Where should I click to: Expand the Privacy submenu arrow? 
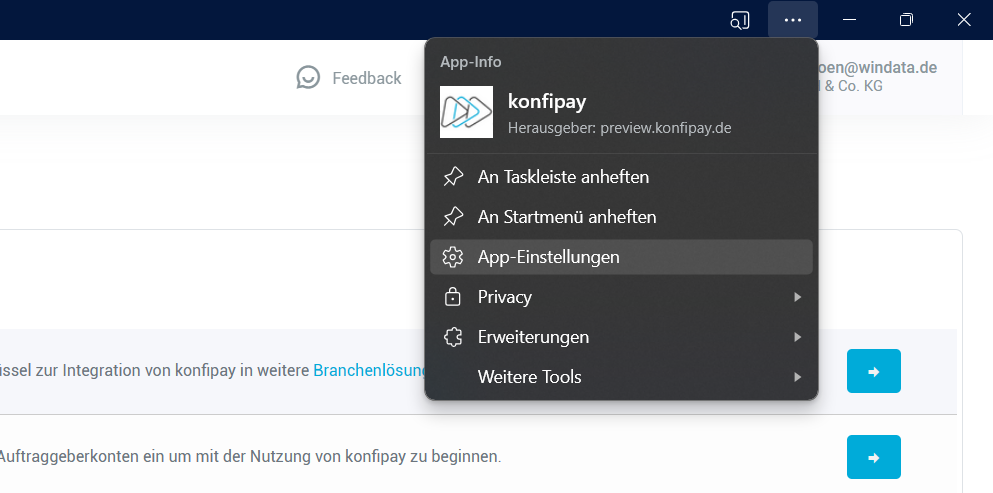coord(797,297)
